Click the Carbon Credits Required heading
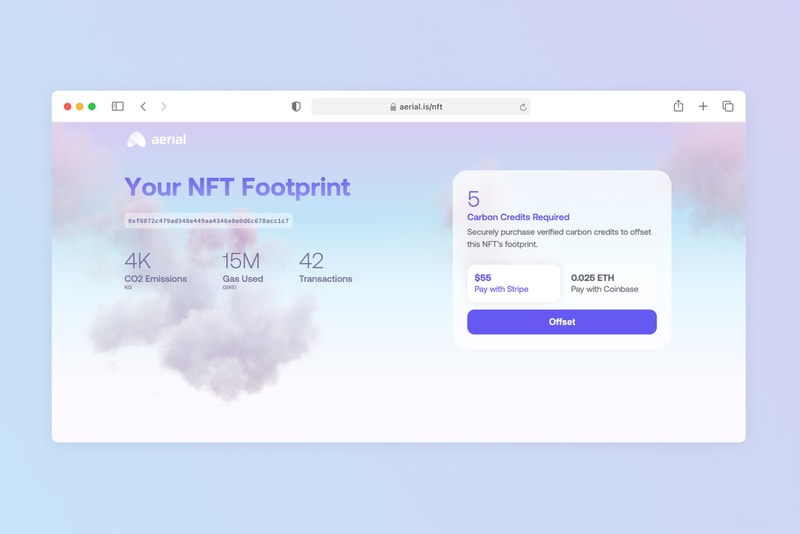 pyautogui.click(x=518, y=217)
